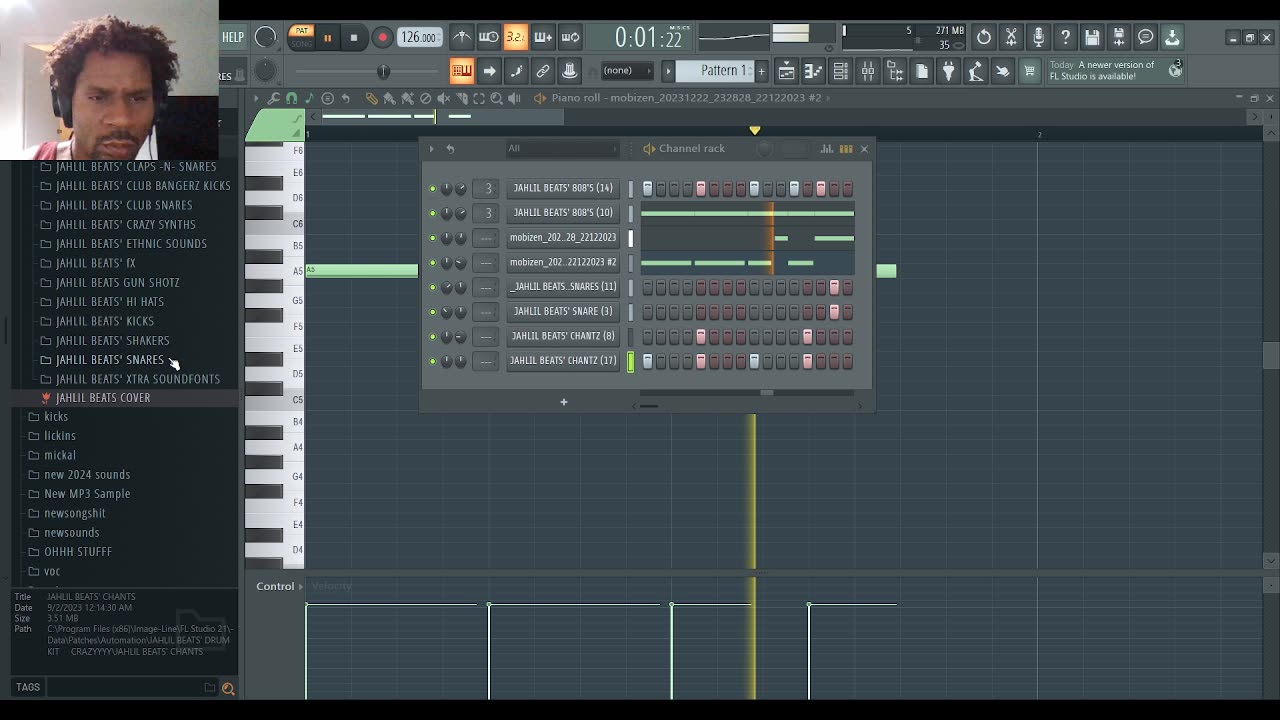Toggle loop recording icon
This screenshot has height=720, width=1280.
(x=570, y=38)
